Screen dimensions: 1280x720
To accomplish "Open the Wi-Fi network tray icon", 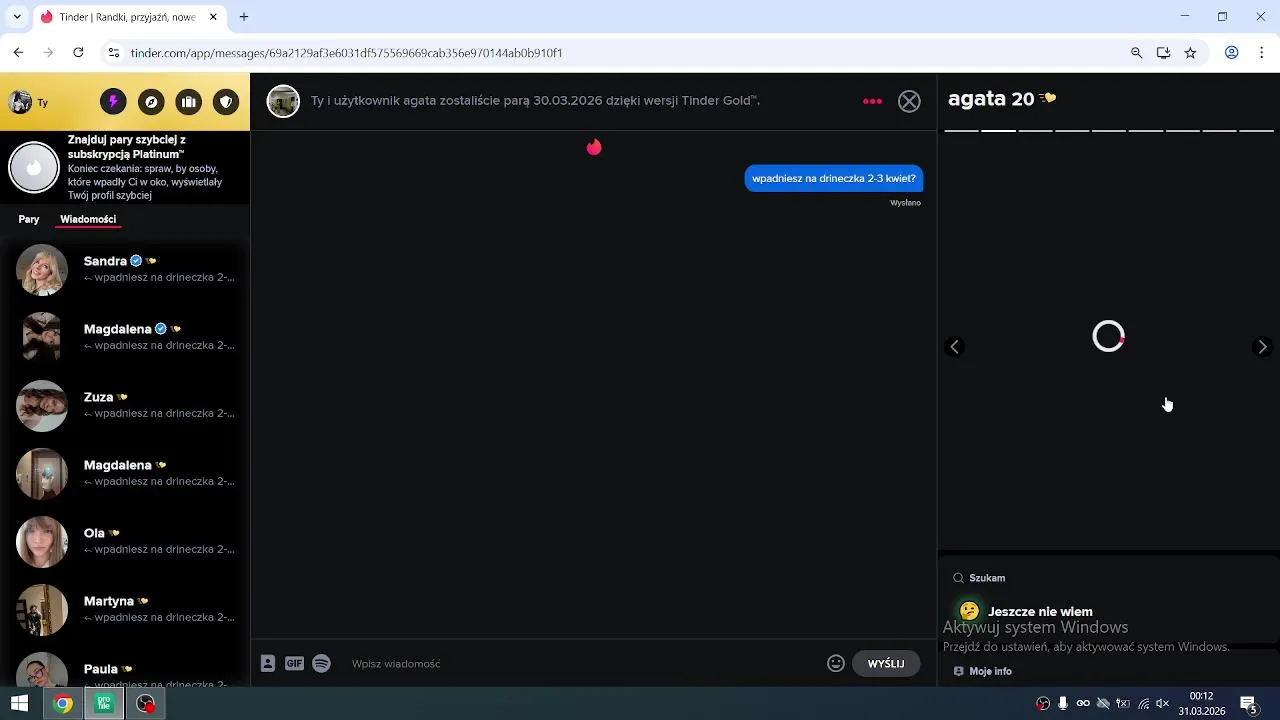I will pos(1143,704).
